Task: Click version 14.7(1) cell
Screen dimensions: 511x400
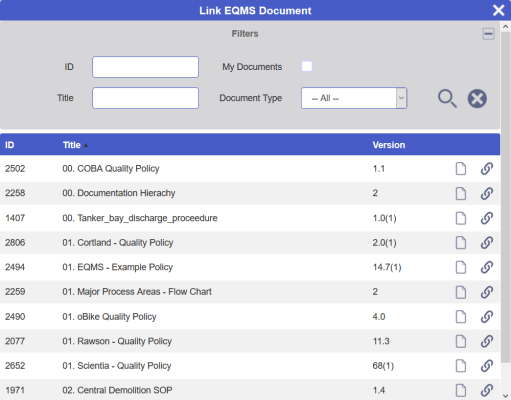Action: (387, 267)
